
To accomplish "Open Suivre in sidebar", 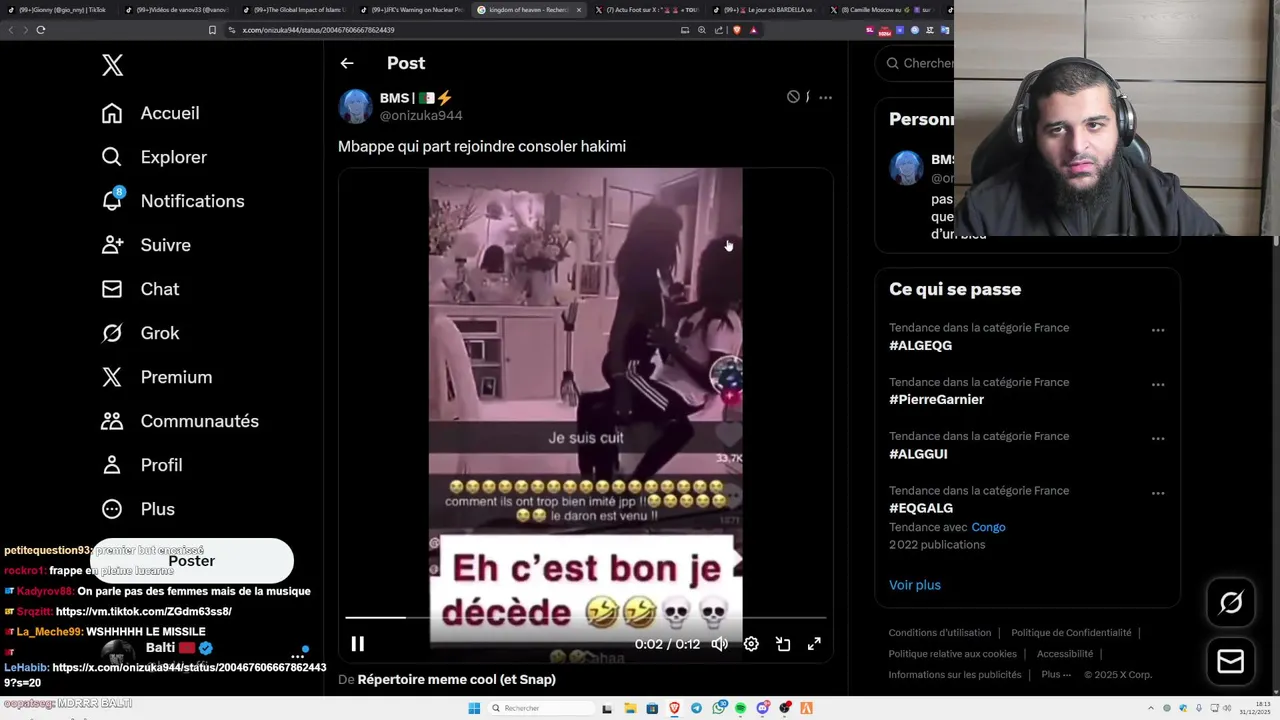I will click(x=146, y=245).
